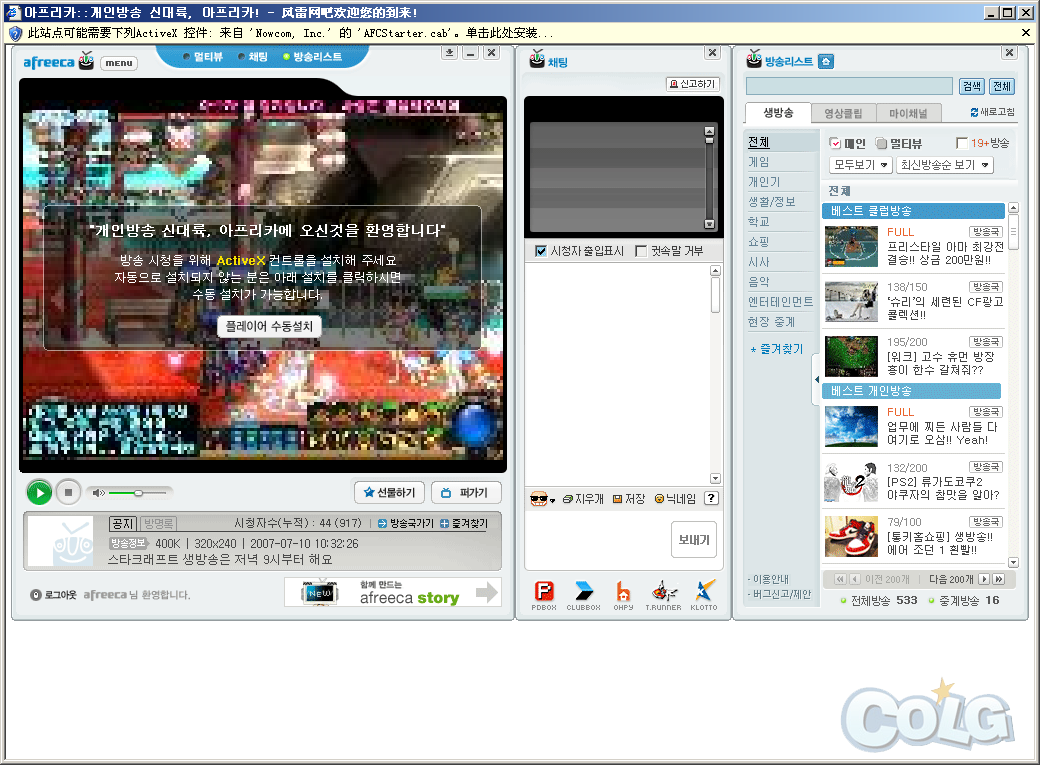Check the 19+ 방송 checkbox
This screenshot has height=765, width=1040.
[962, 143]
